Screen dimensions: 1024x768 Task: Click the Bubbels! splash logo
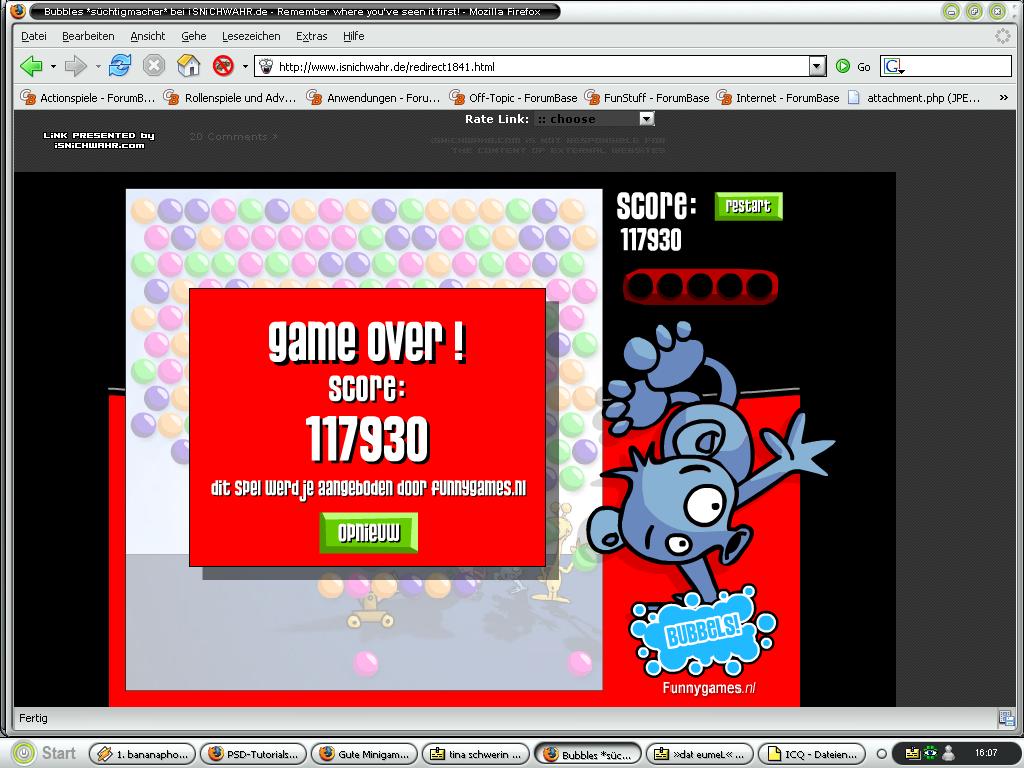[x=703, y=632]
